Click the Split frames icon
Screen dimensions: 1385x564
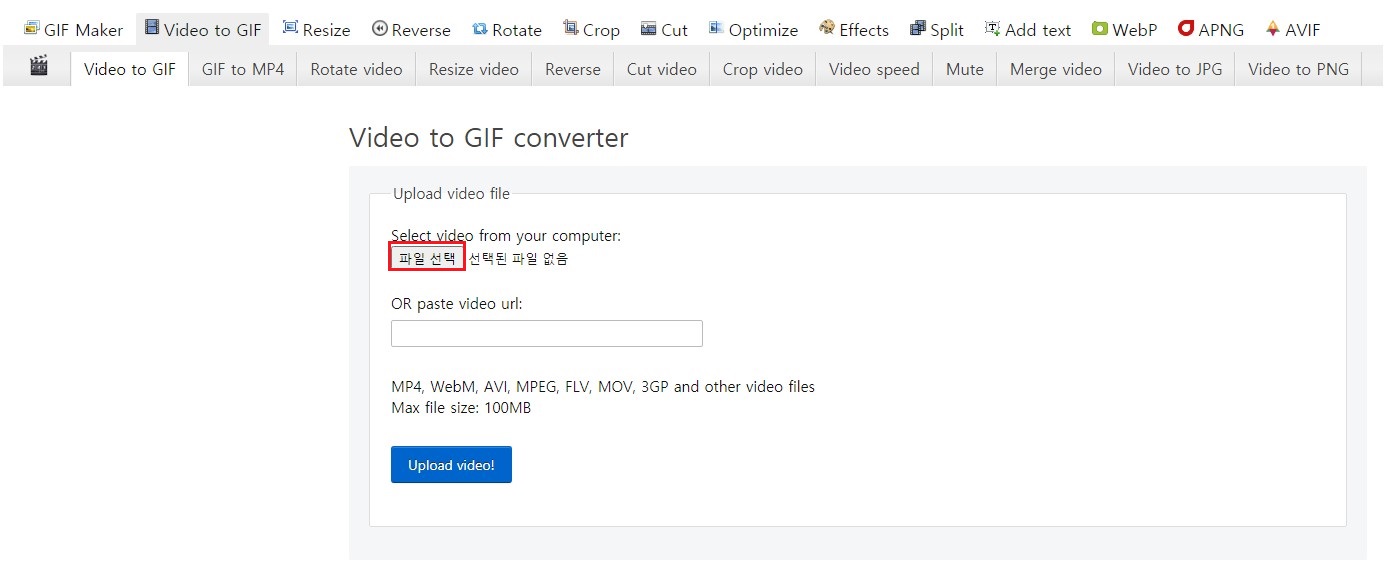[918, 28]
